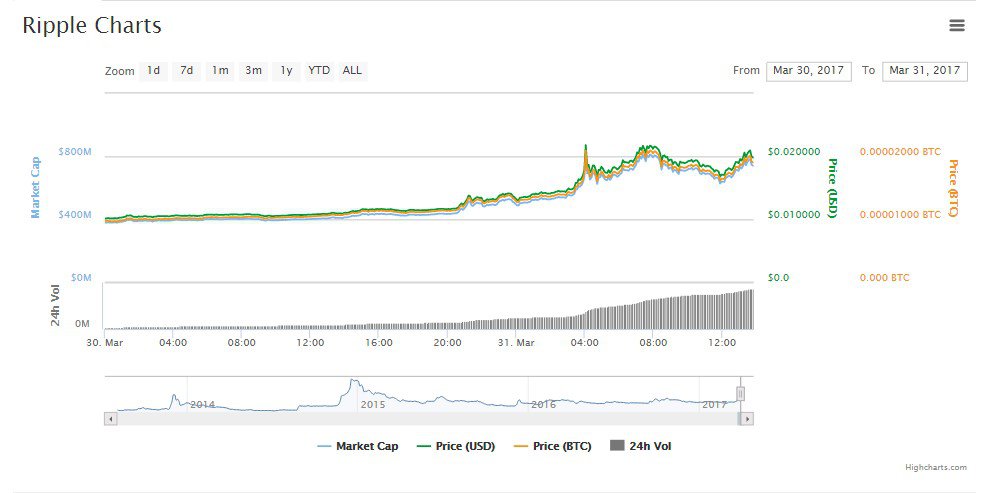Hide the Price (BTC) series

[551, 446]
